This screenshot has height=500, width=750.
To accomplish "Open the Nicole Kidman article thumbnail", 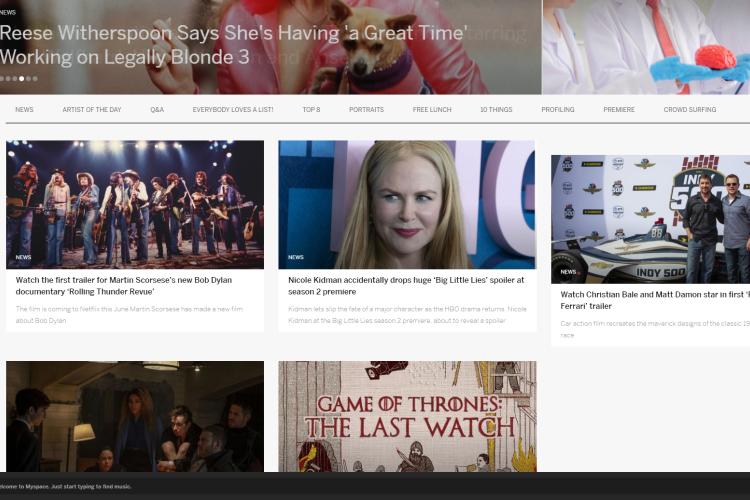I will [x=407, y=204].
